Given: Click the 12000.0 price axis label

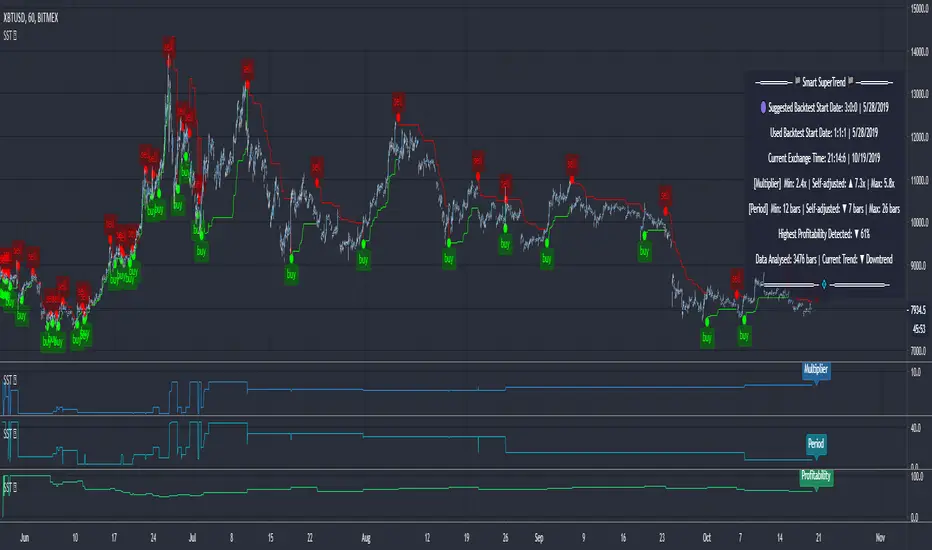Looking at the screenshot, I should tap(919, 137).
